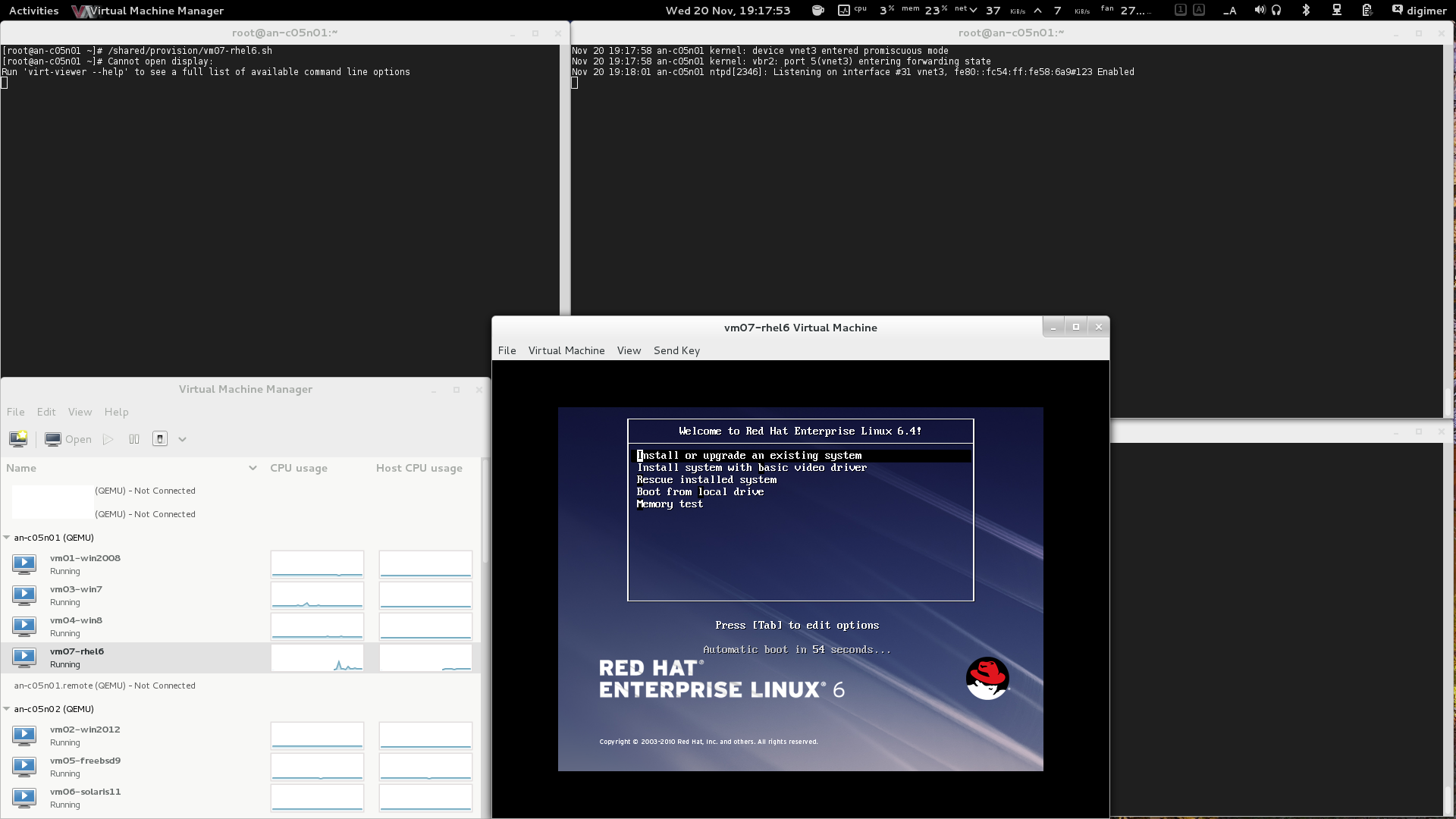1456x819 pixels.
Task: Select vm05-freebsd9 monitor icon
Action: tap(24, 766)
